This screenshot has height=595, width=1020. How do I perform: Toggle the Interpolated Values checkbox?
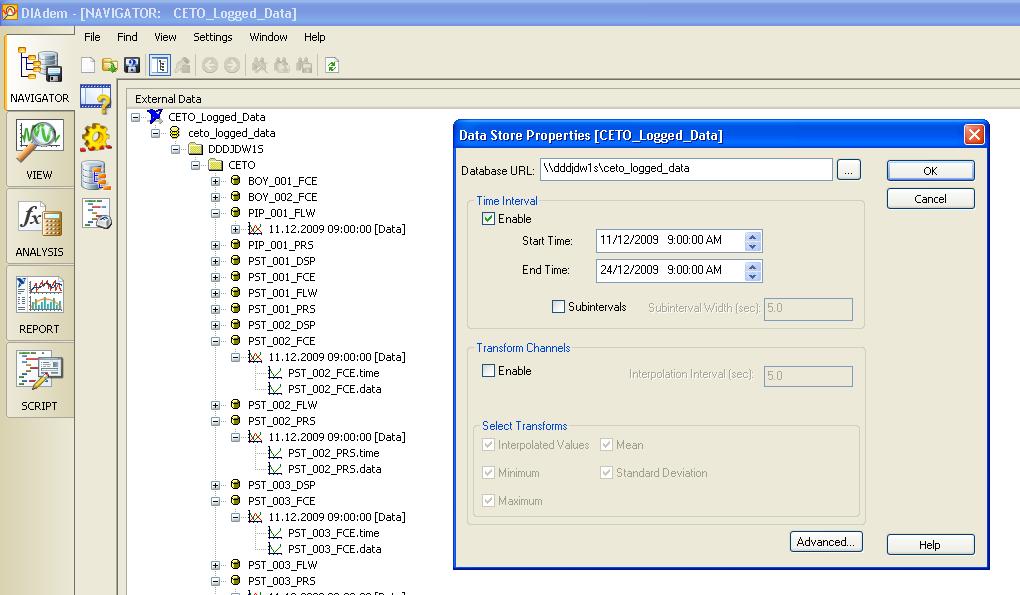click(488, 445)
